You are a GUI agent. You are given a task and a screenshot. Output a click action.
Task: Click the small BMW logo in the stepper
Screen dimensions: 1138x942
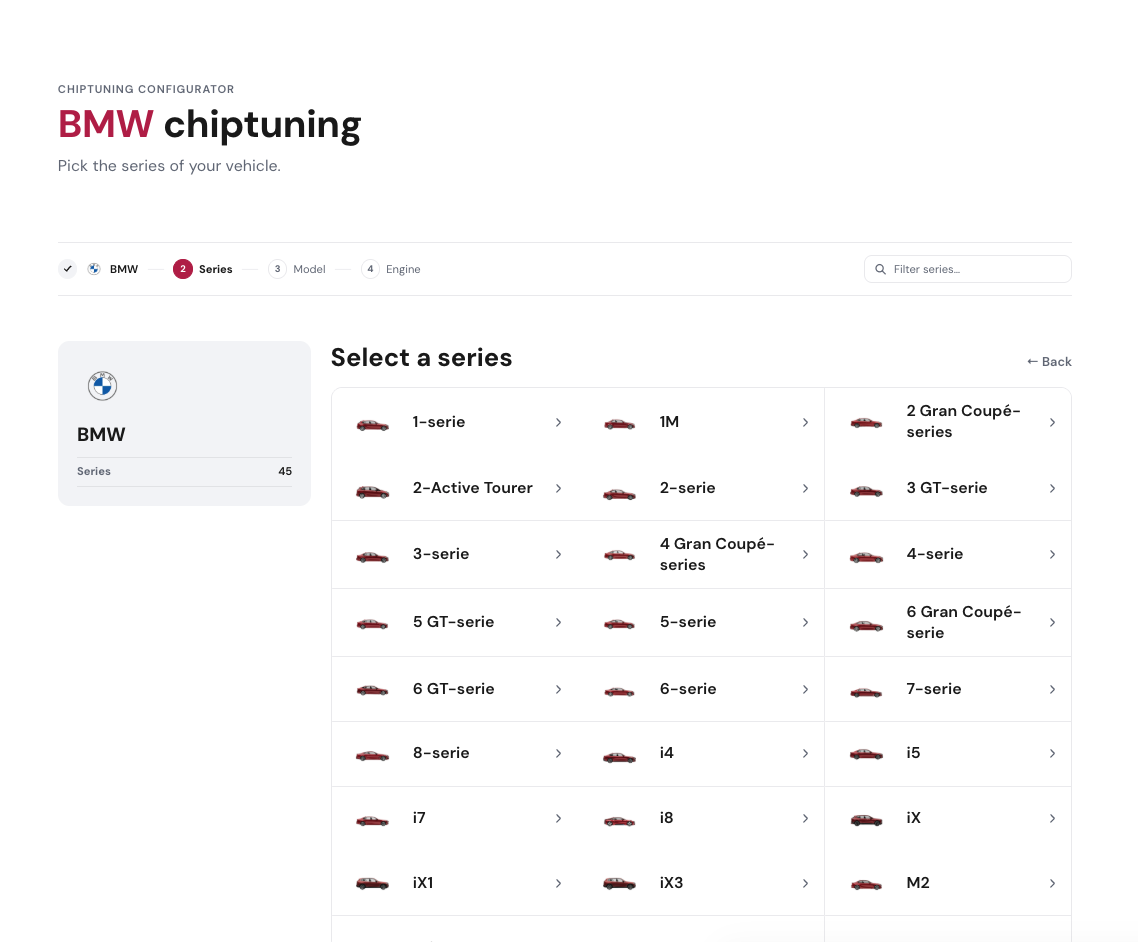[x=94, y=269]
